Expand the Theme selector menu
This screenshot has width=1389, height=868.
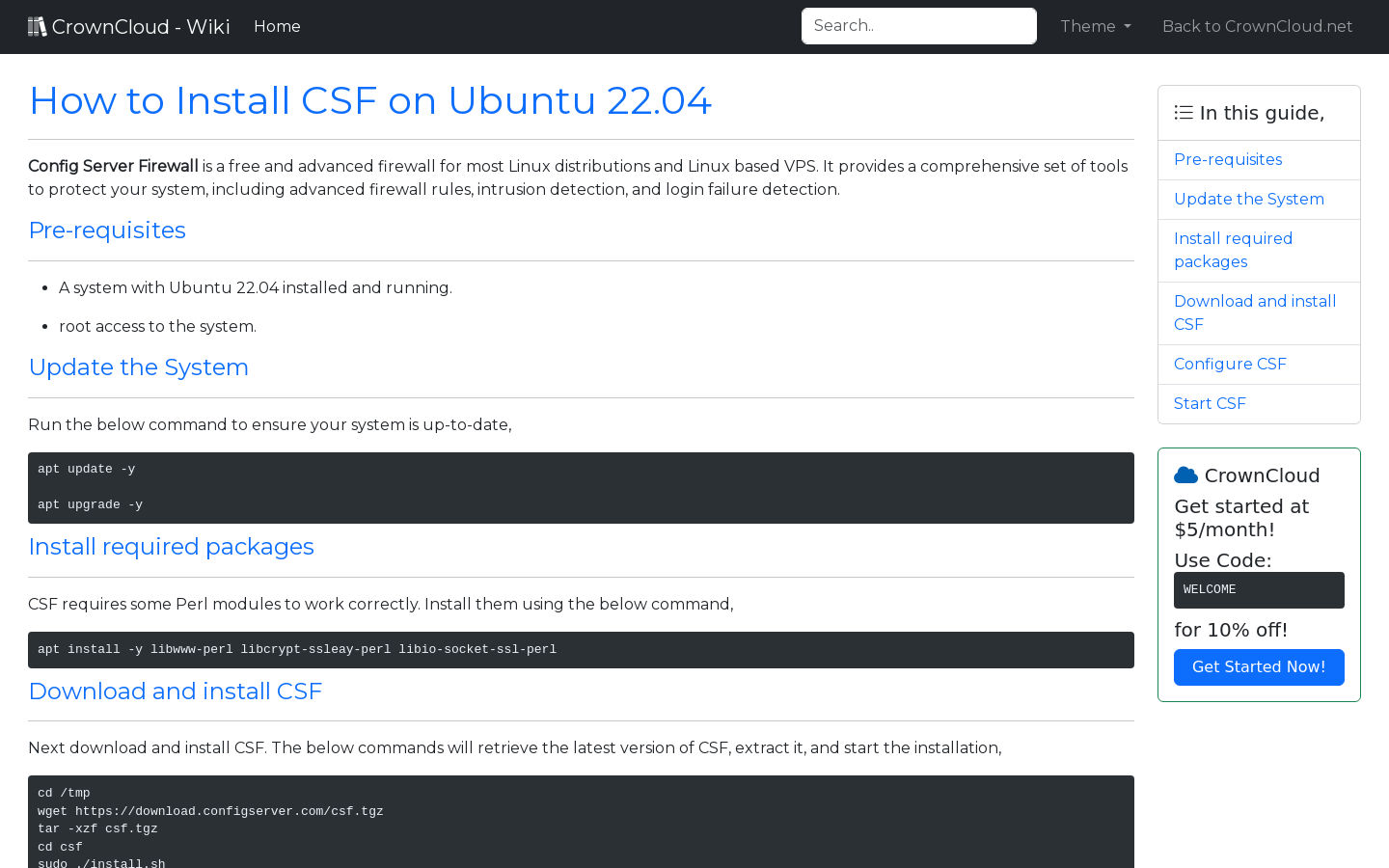[x=1095, y=26]
